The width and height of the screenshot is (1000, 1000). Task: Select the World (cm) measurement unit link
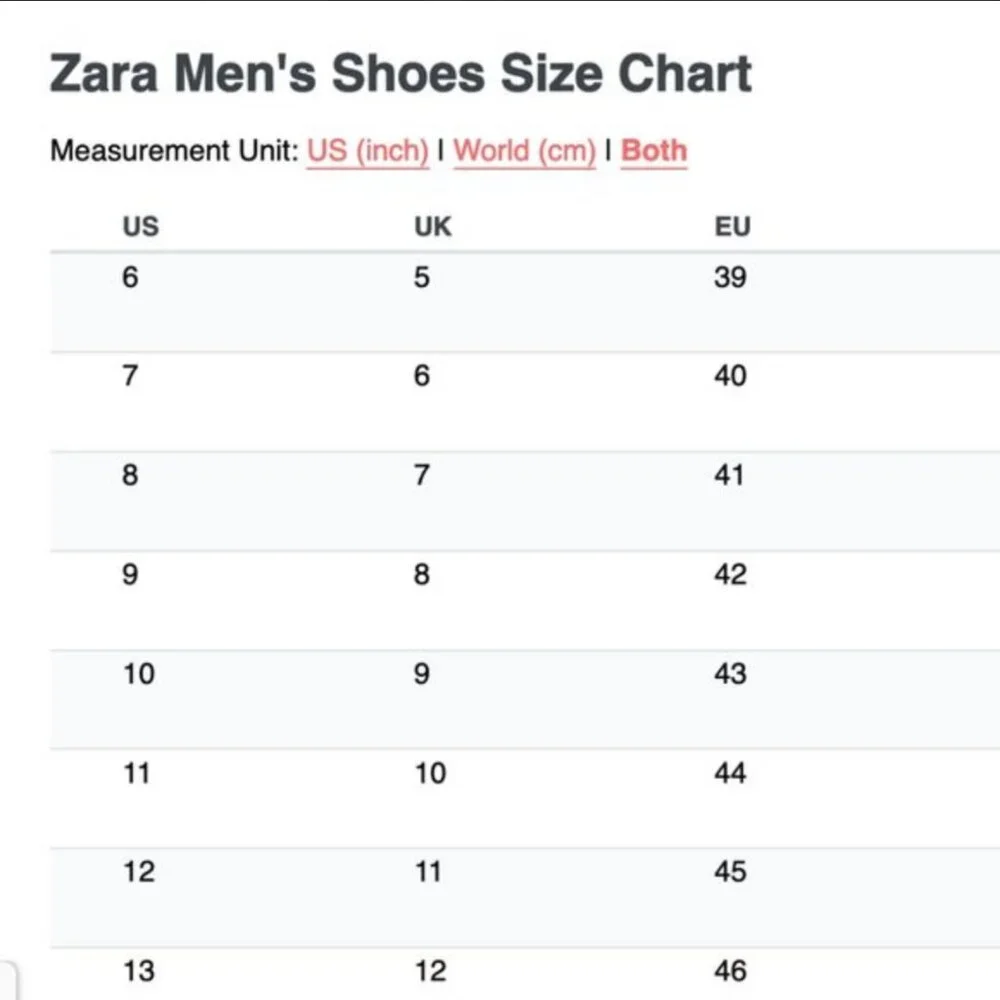pos(524,151)
